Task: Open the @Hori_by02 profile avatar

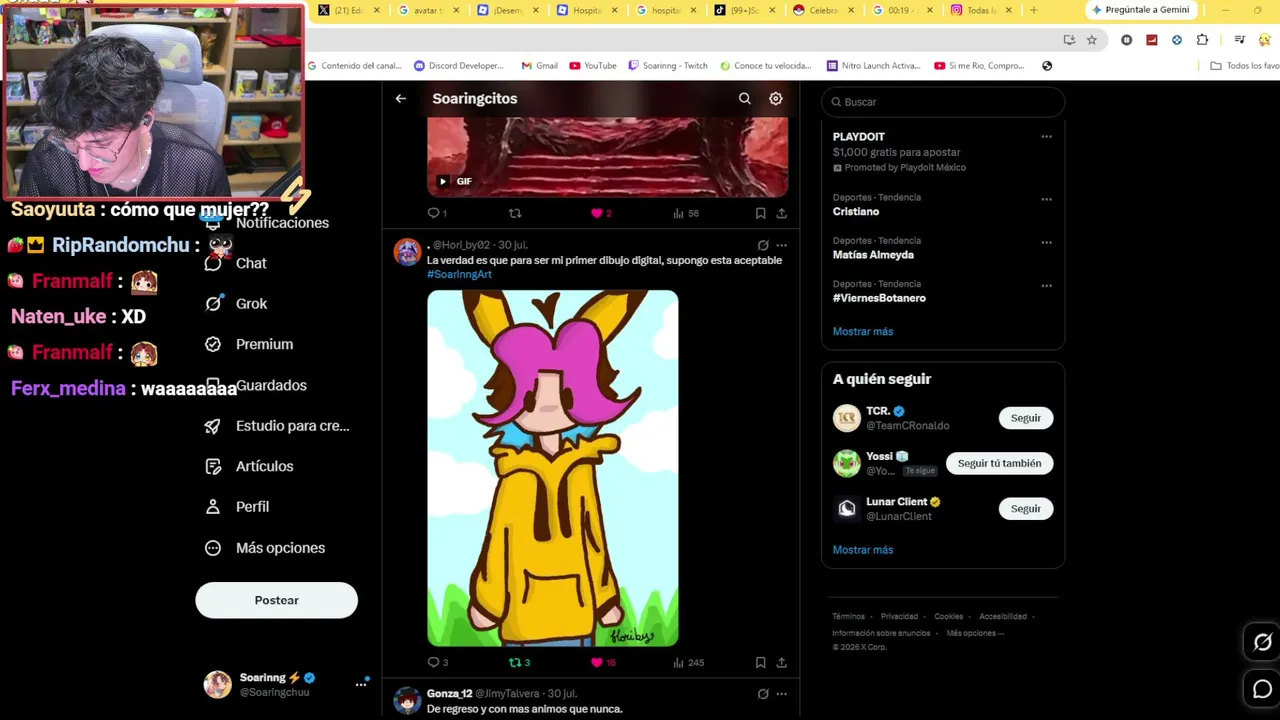Action: tap(407, 252)
